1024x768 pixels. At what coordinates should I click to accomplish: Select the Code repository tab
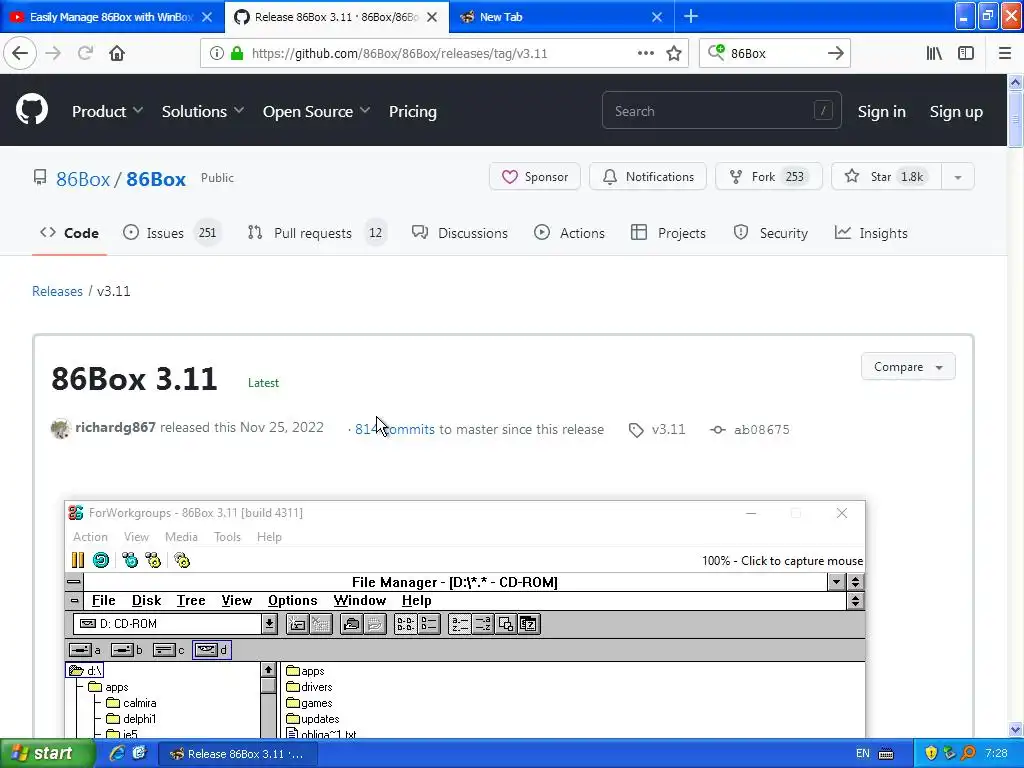coord(69,233)
